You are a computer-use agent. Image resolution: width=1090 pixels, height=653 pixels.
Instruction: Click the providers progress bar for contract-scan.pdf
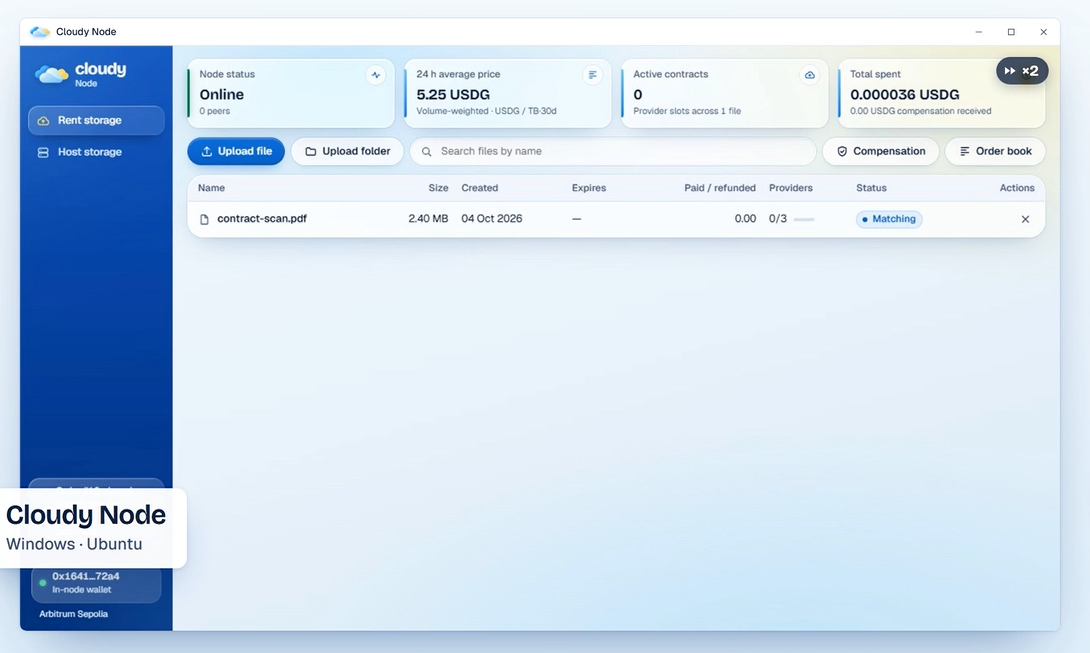click(804, 219)
